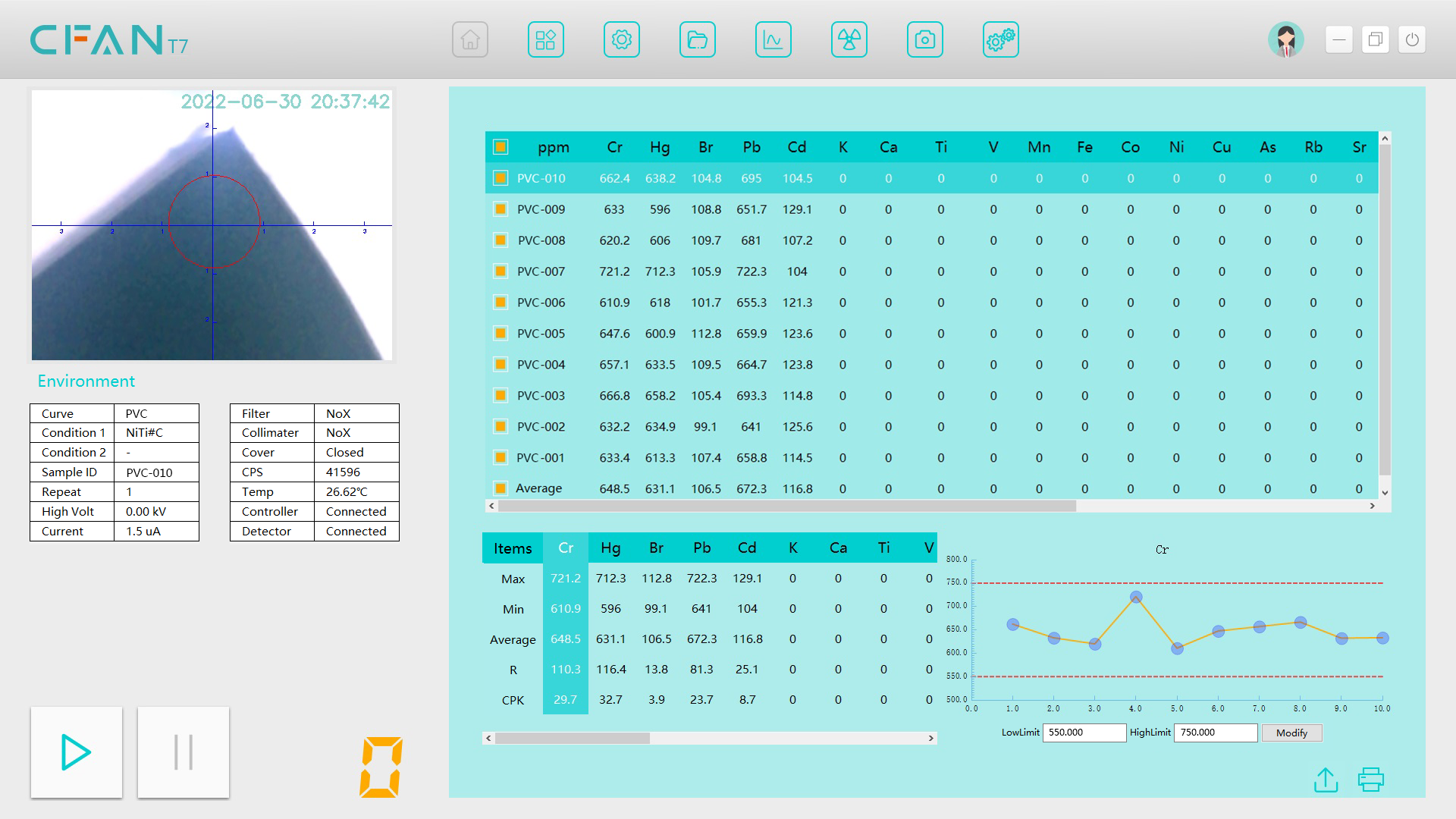Viewport: 1456px width, 819px height.
Task: Uncheck the PVC-009 row checkbox
Action: 500,209
